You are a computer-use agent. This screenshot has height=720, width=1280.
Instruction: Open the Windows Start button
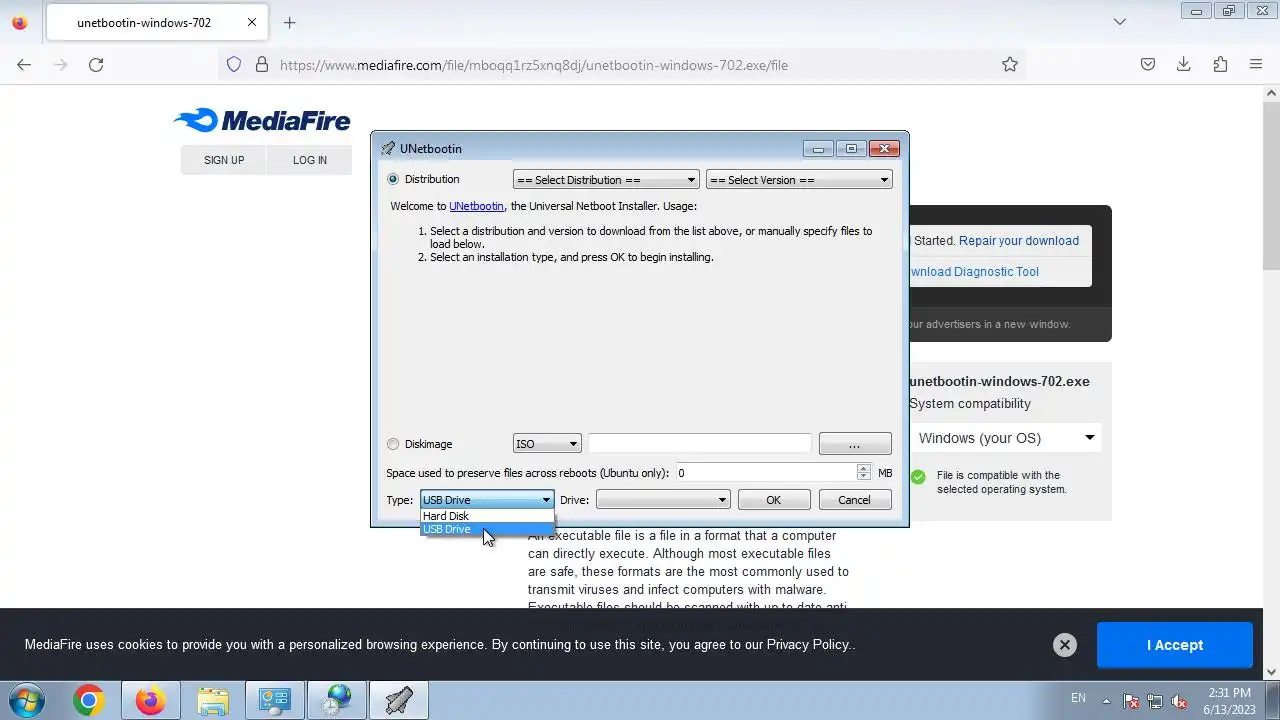pyautogui.click(x=27, y=700)
